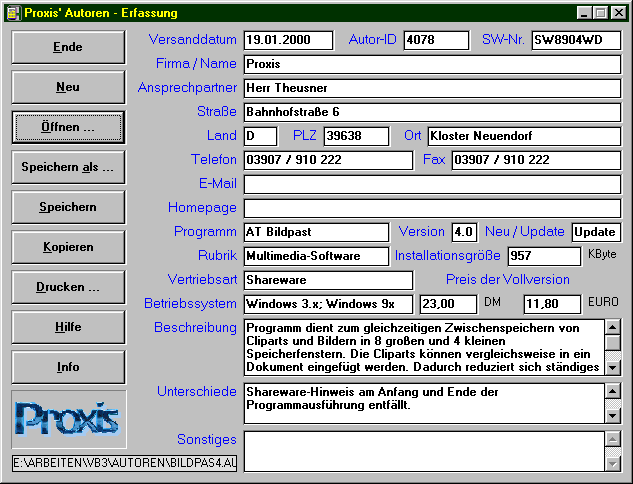Click inside the Beschreibung text area
The height and width of the screenshot is (484, 633).
424,348
